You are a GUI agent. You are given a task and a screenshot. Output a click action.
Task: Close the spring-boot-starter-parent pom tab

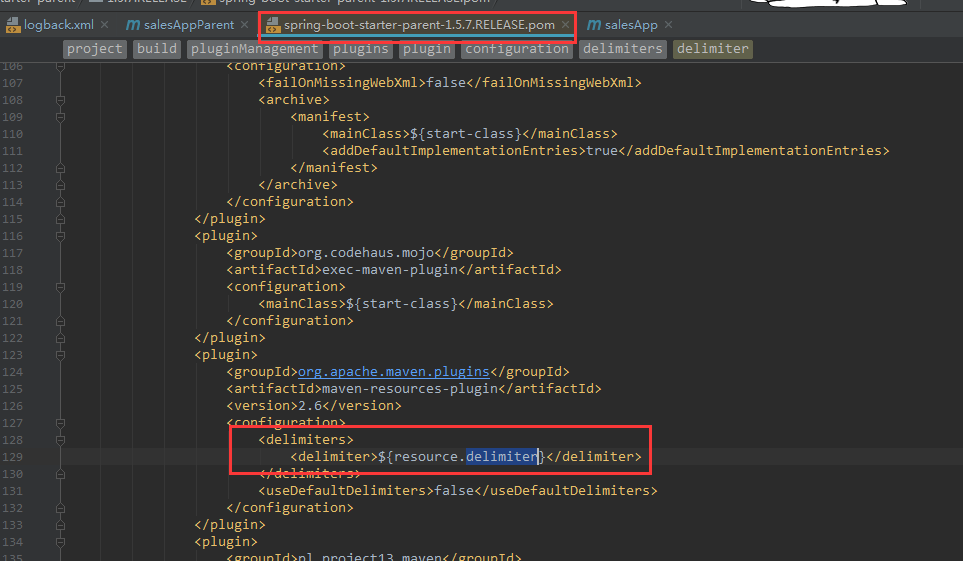pyautogui.click(x=565, y=25)
